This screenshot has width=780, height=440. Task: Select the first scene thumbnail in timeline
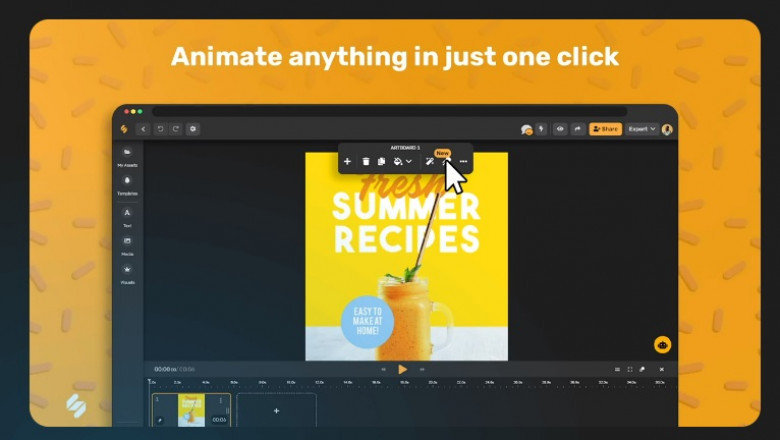191,410
